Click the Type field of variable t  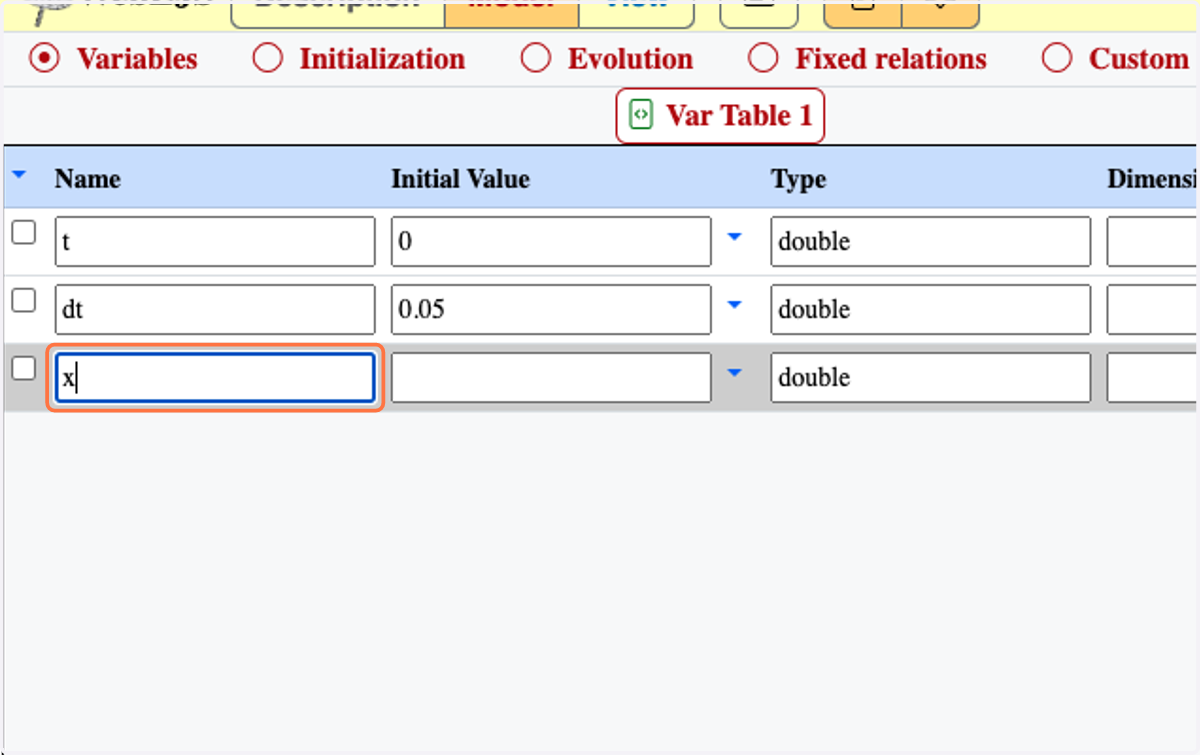(931, 242)
